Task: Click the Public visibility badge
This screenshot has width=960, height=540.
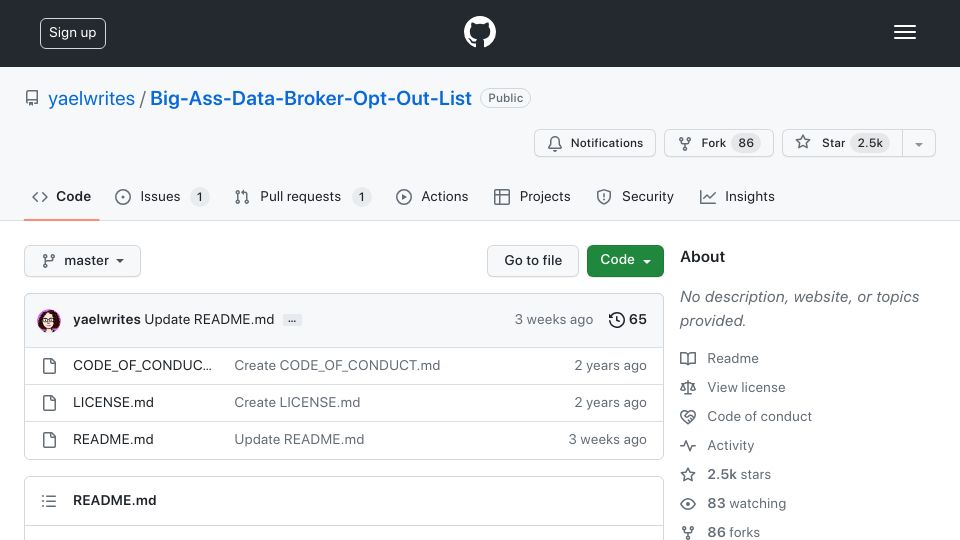Action: click(x=505, y=98)
